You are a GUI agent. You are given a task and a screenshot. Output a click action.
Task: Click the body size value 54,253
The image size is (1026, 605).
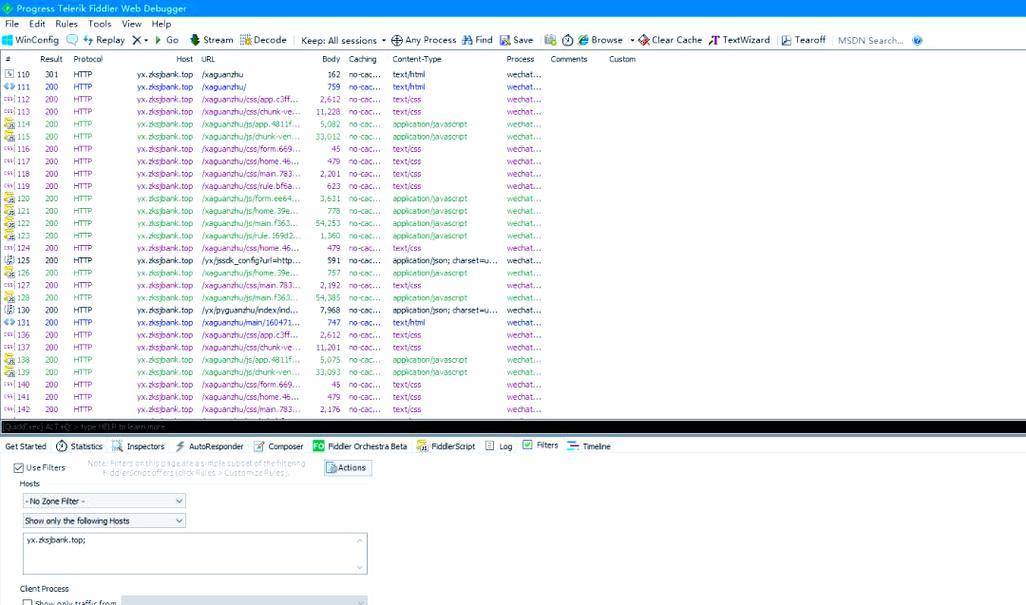pos(328,223)
